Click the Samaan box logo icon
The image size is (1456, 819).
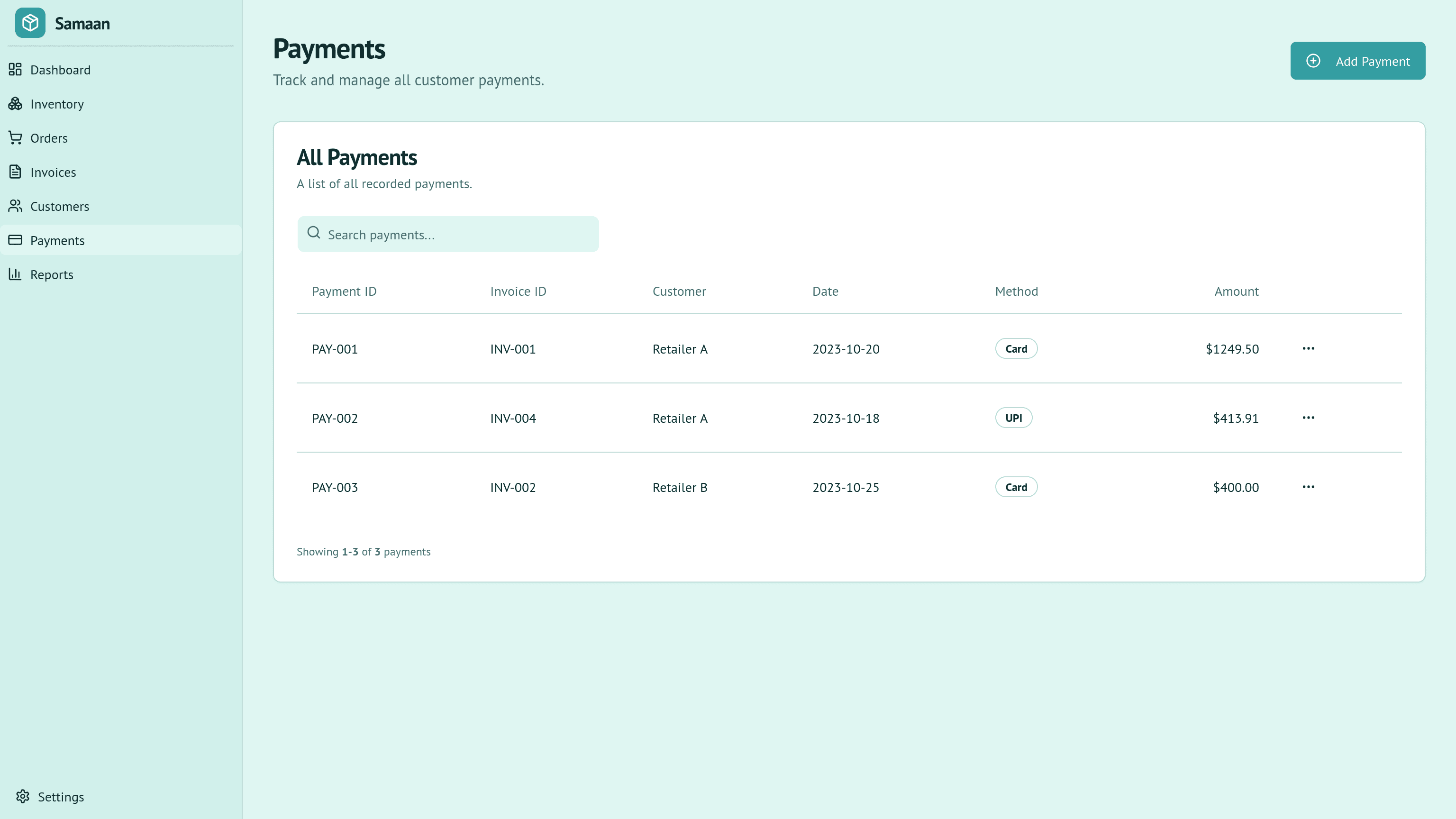tap(30, 23)
